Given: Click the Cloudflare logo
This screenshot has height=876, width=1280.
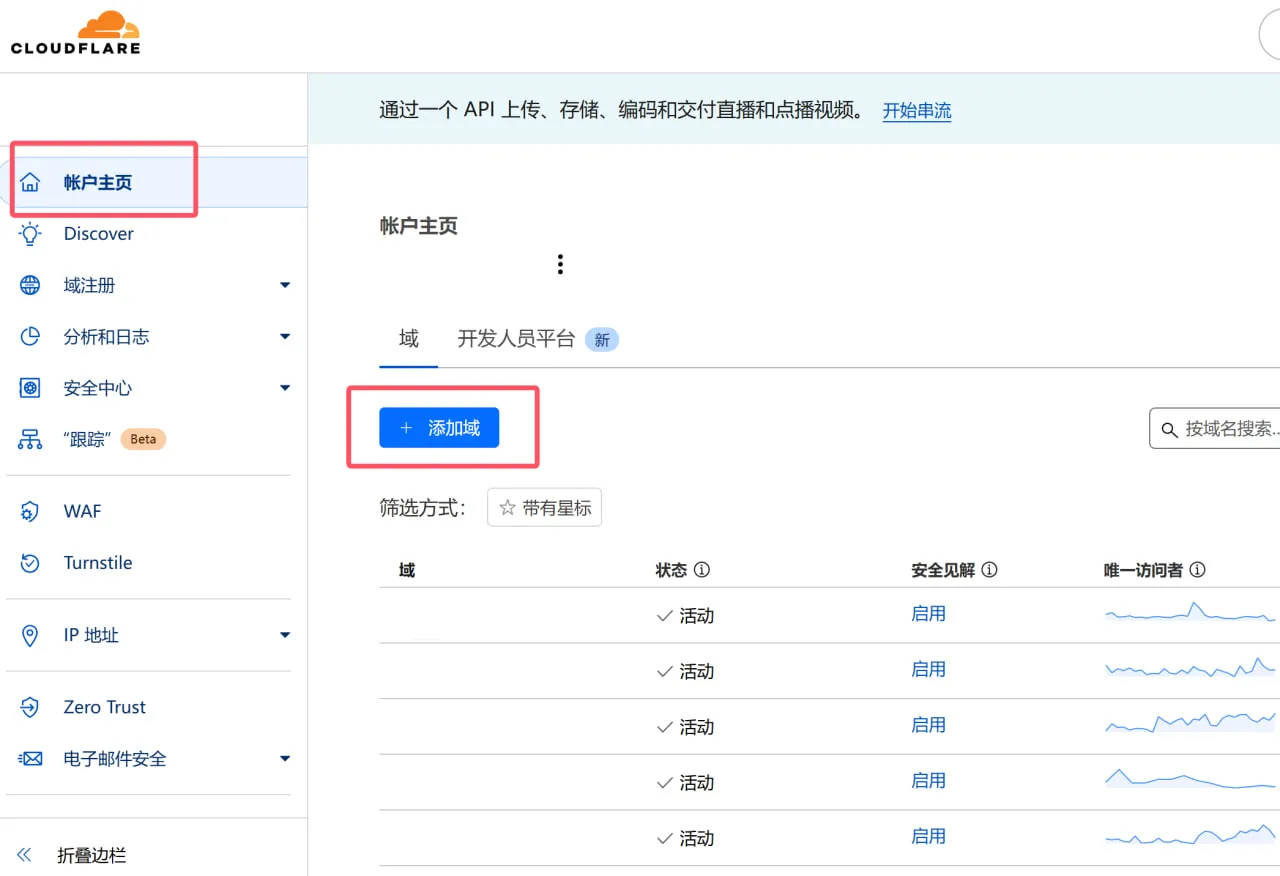Looking at the screenshot, I should (76, 32).
